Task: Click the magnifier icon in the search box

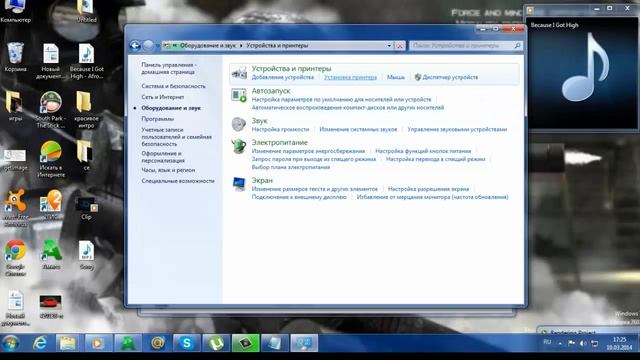Action: coord(517,45)
